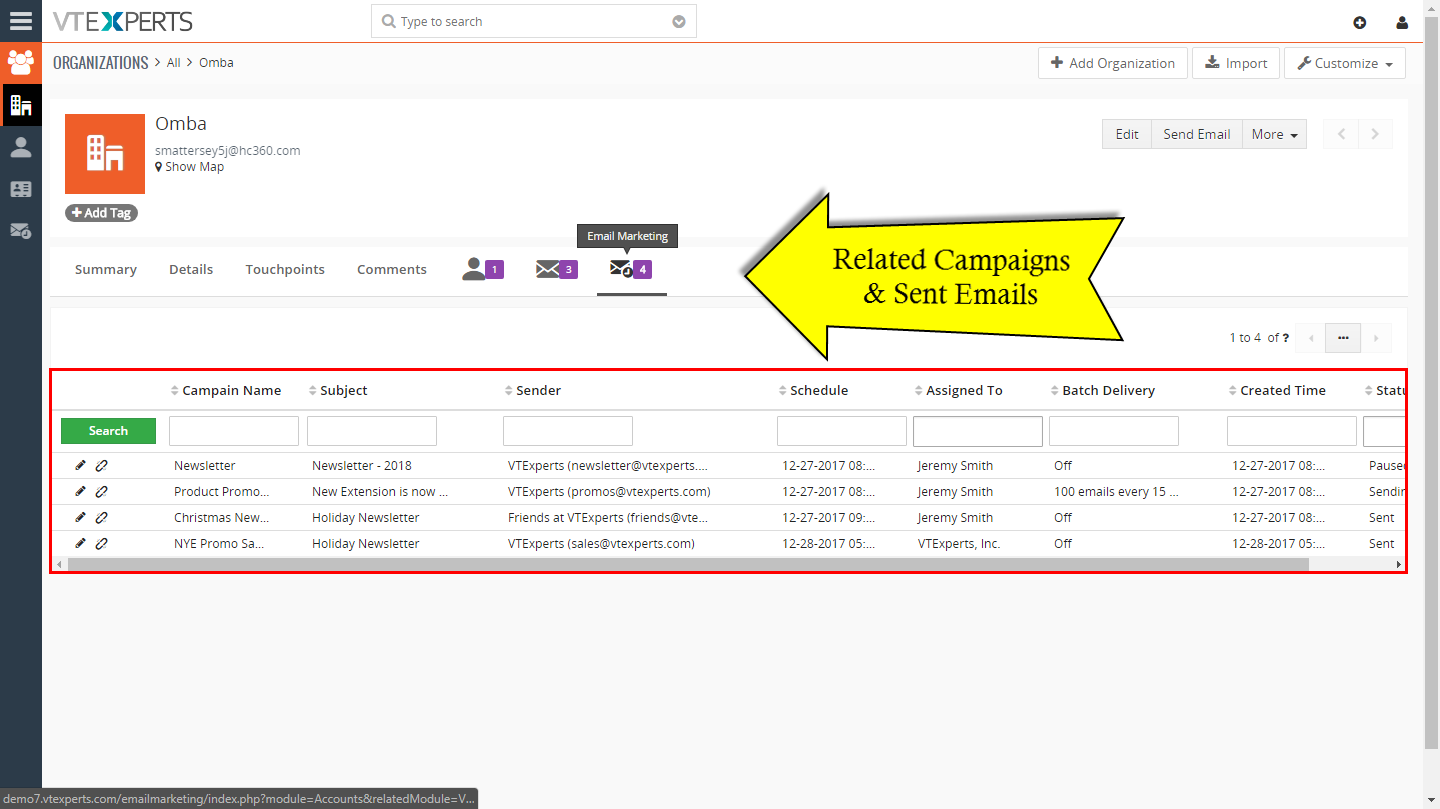Screen dimensions: 1440x809
Task: Go to ORGANIZATIONS breadcrumb link
Action: [101, 62]
